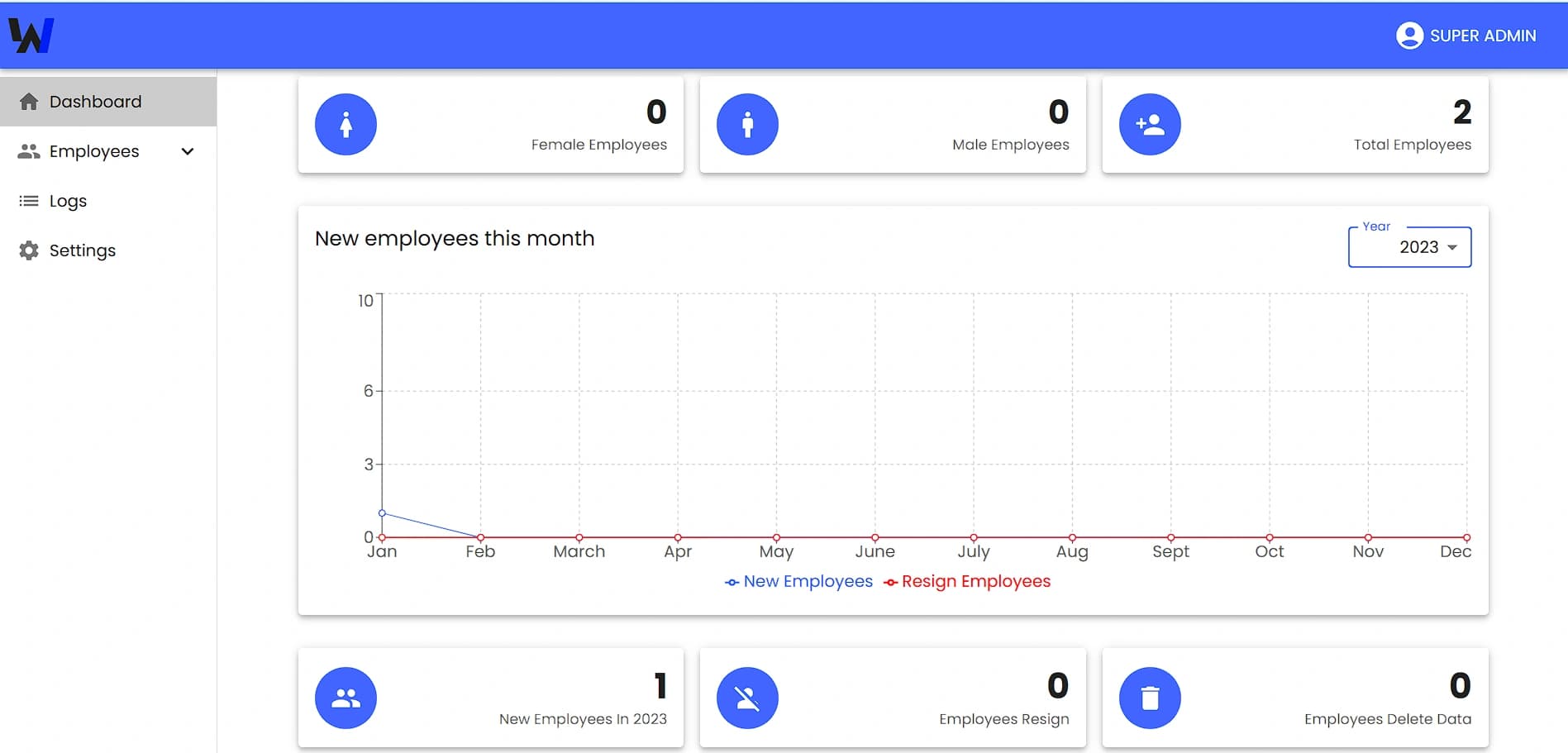Go to the Logs page

[68, 201]
